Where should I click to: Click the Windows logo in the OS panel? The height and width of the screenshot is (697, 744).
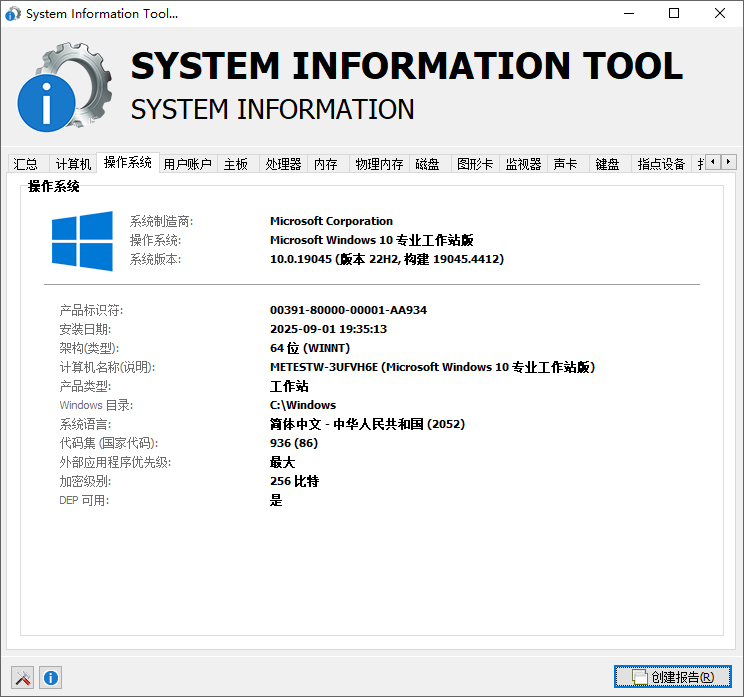click(82, 241)
